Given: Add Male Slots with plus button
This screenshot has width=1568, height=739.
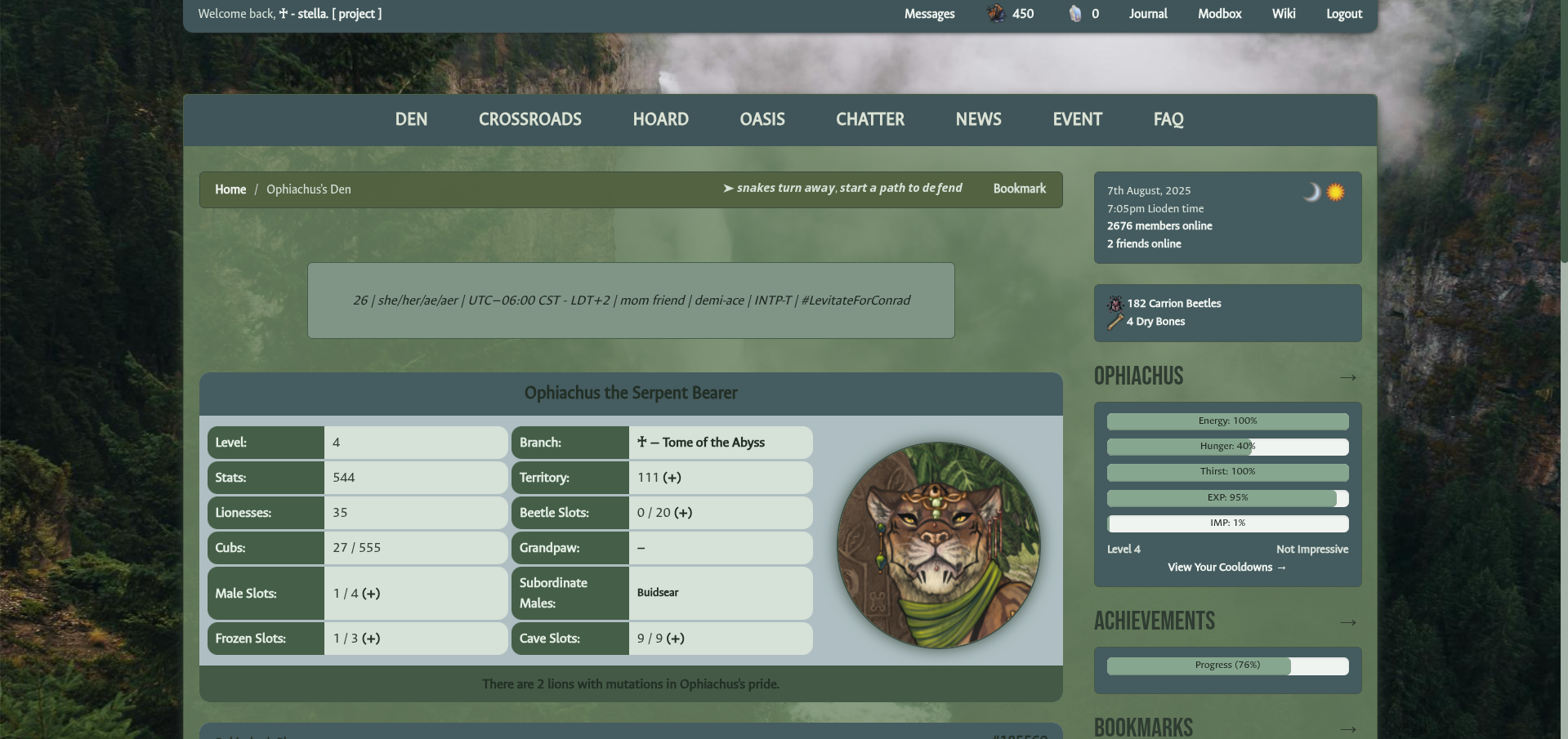Looking at the screenshot, I should click(371, 594).
